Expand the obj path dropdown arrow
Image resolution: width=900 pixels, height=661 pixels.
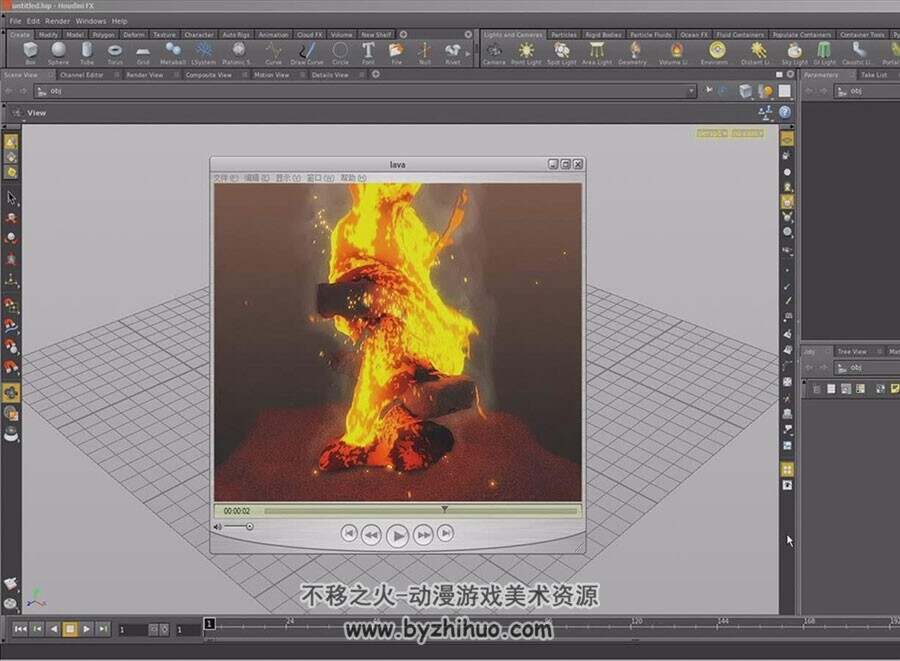tap(691, 91)
